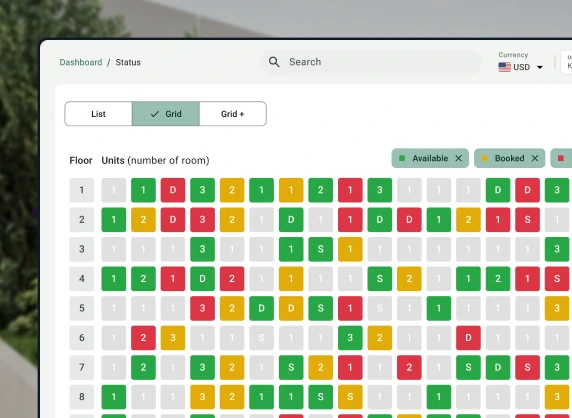Open red S unit on floor 2
This screenshot has width=572, height=418.
[x=527, y=220]
